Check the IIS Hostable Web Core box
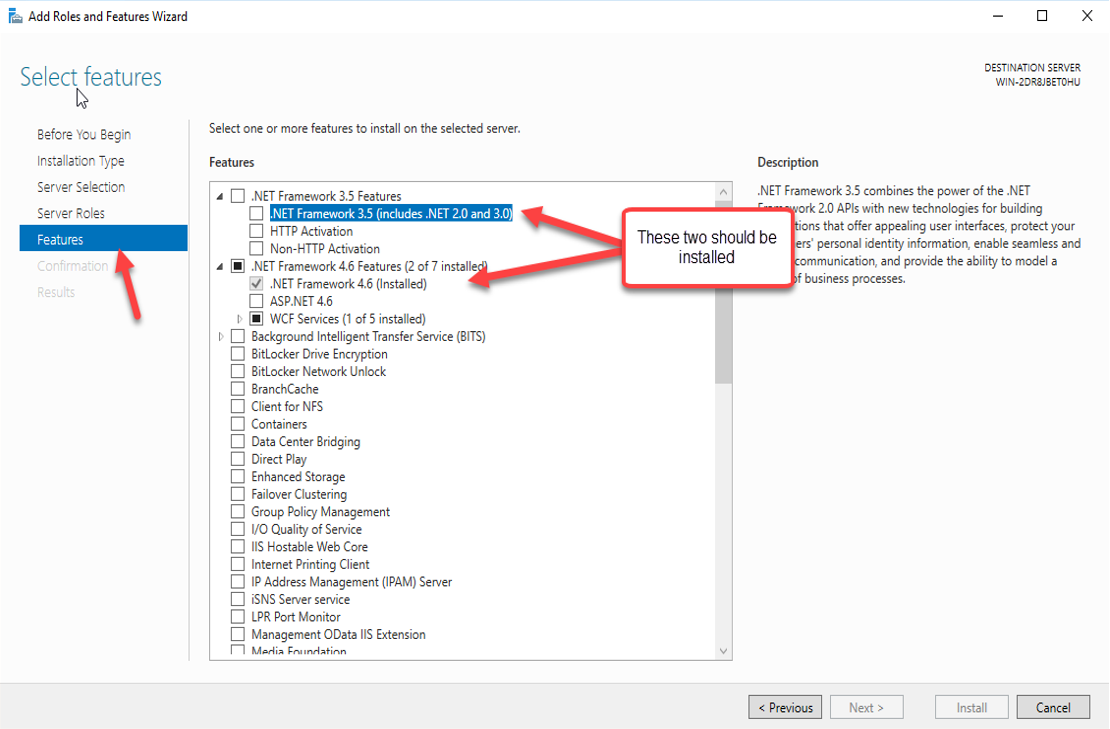The image size is (1110, 729). click(x=238, y=546)
